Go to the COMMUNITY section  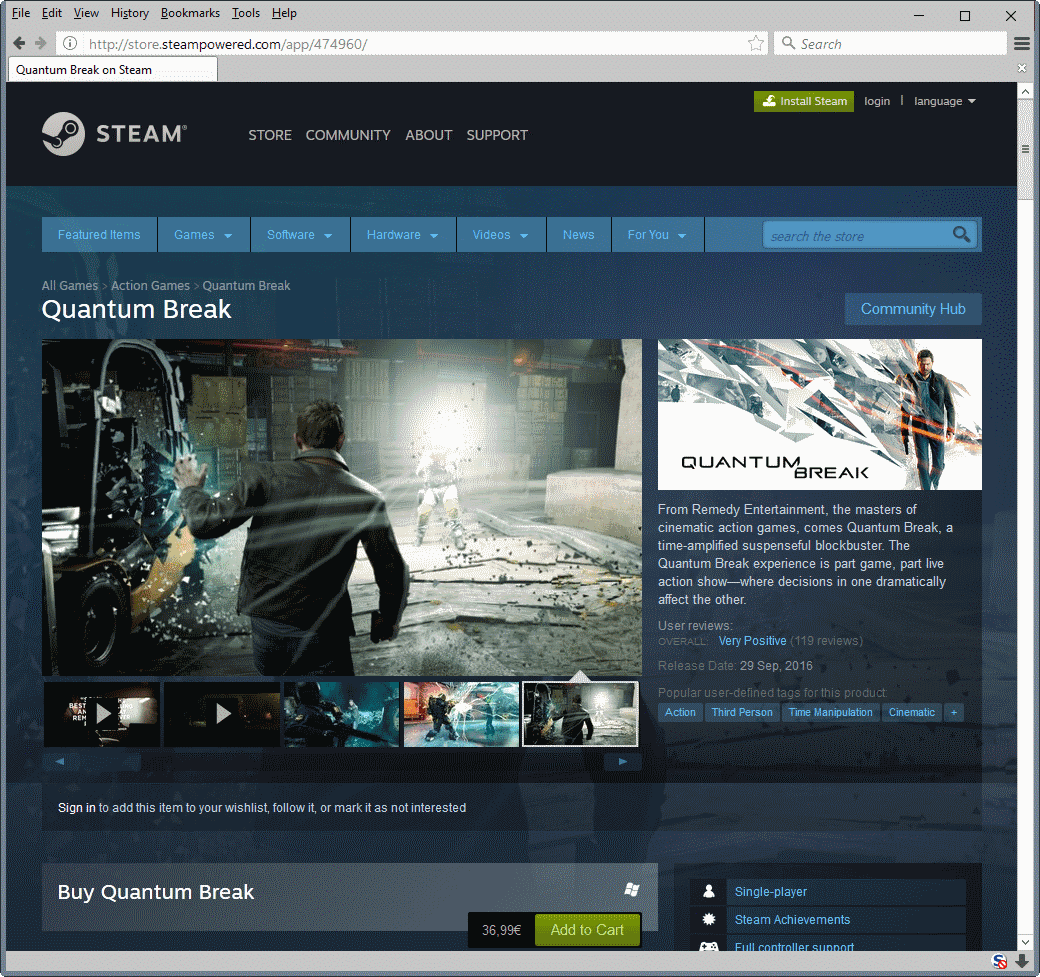[x=348, y=135]
